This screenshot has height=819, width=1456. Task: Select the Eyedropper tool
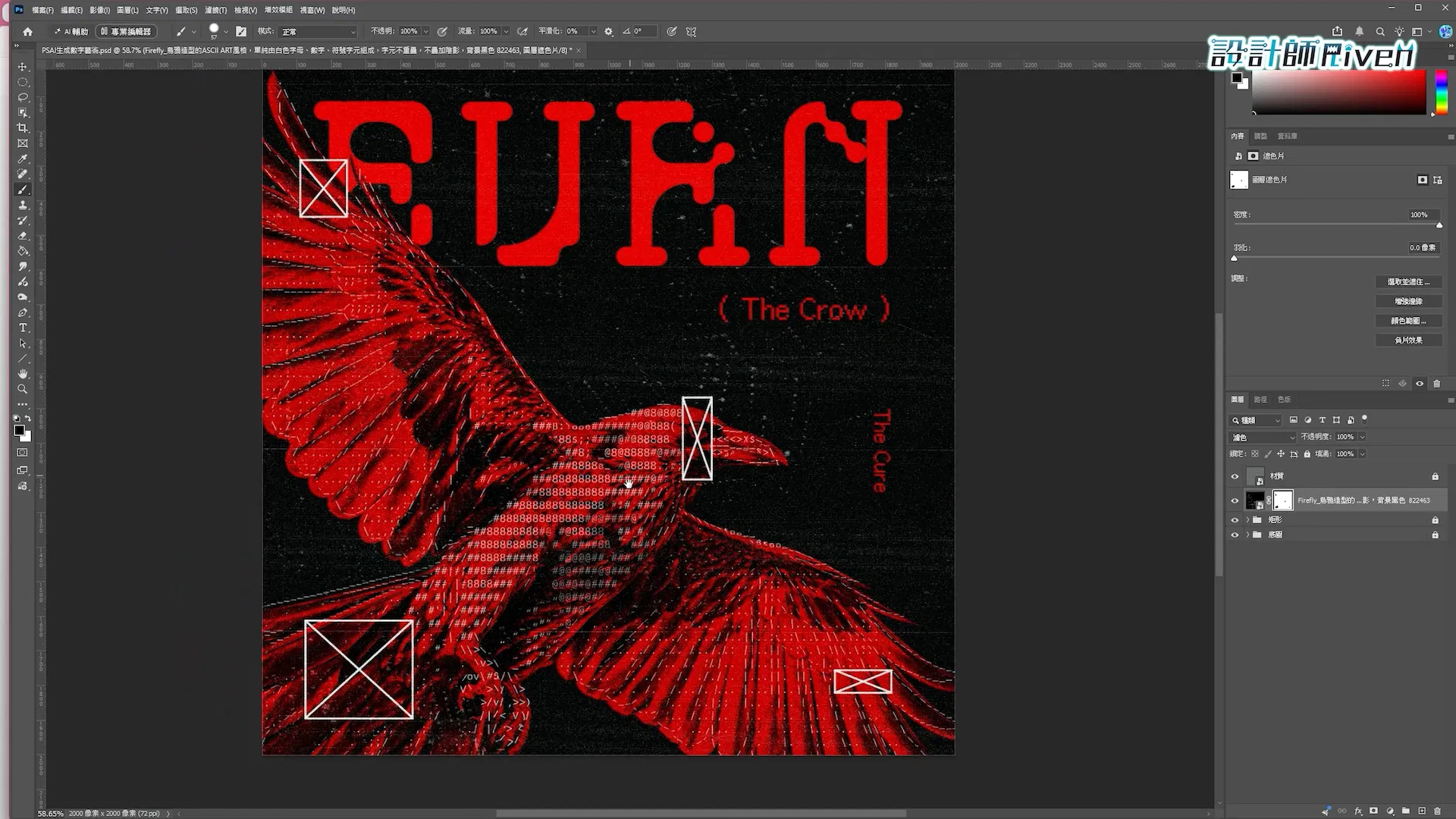23,158
